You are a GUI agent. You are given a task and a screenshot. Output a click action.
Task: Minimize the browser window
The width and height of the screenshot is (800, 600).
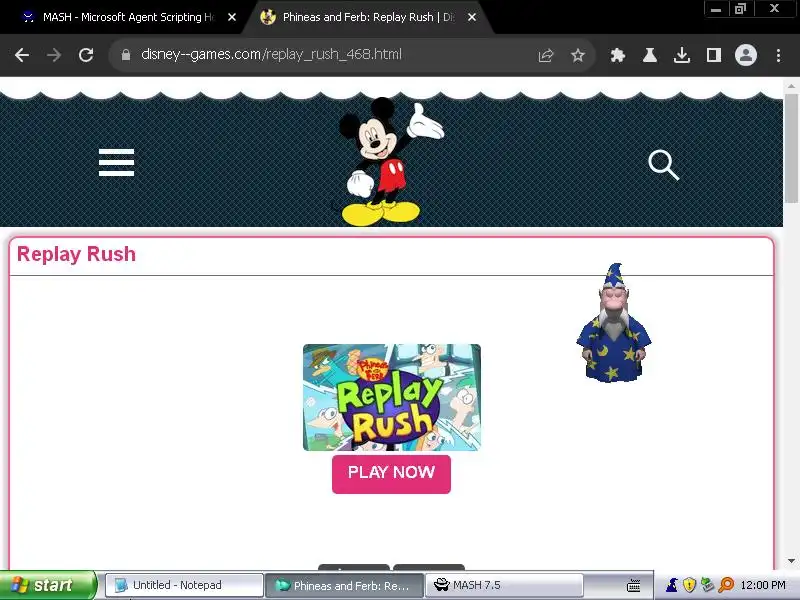(x=716, y=9)
